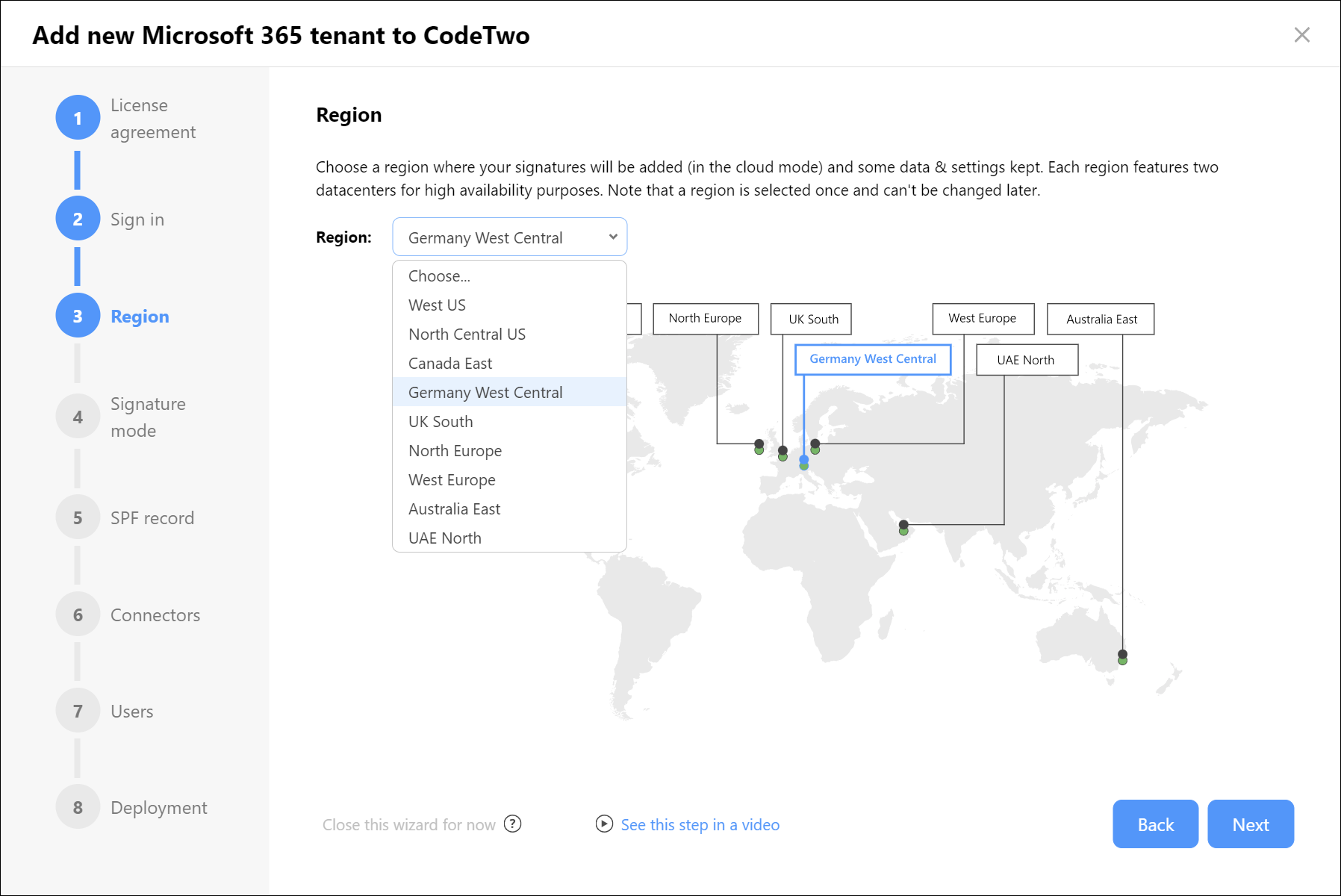The image size is (1341, 896).
Task: Click step 5 circle SPF record
Action: click(78, 517)
